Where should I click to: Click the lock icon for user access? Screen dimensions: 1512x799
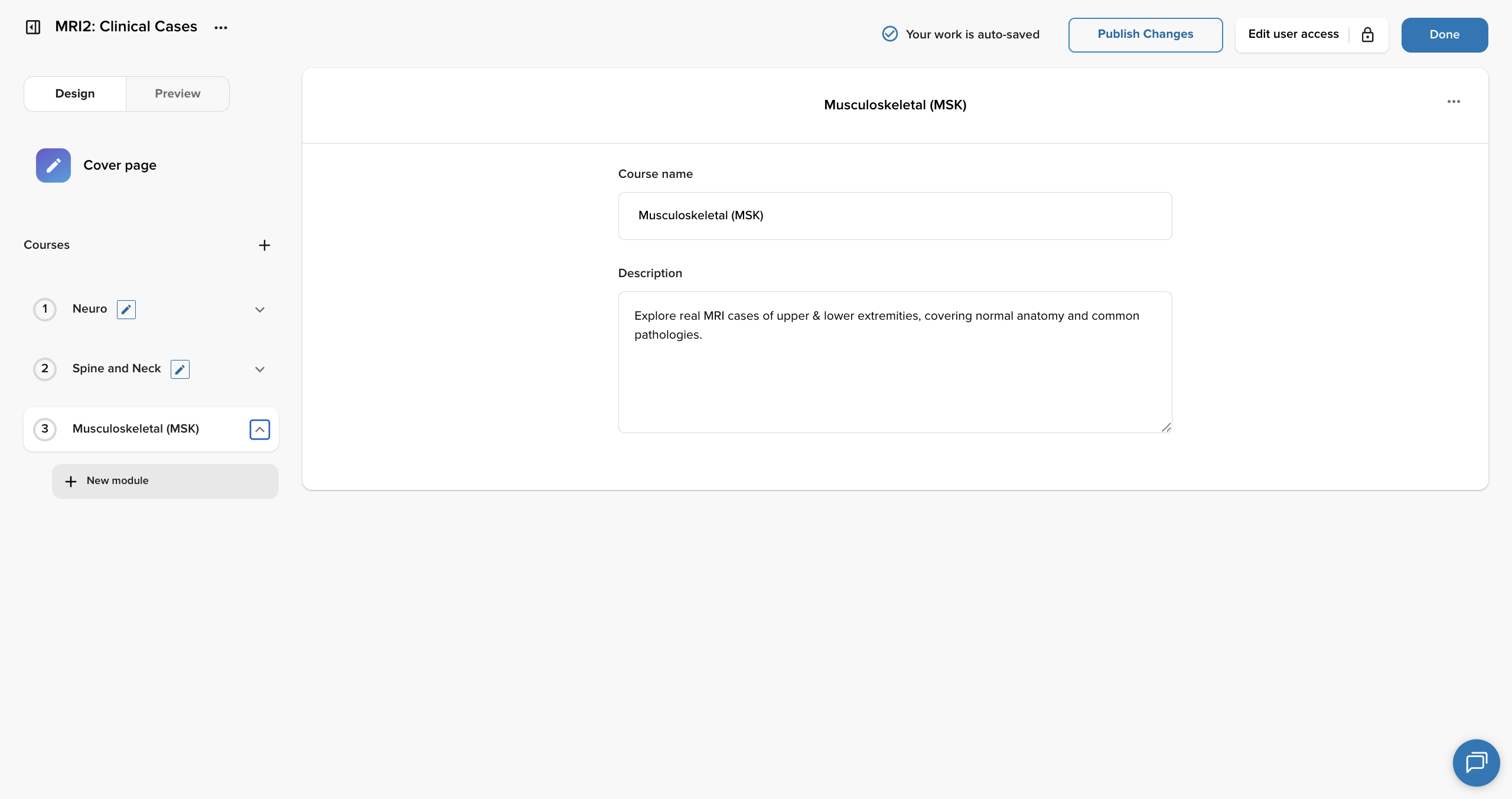coord(1367,35)
